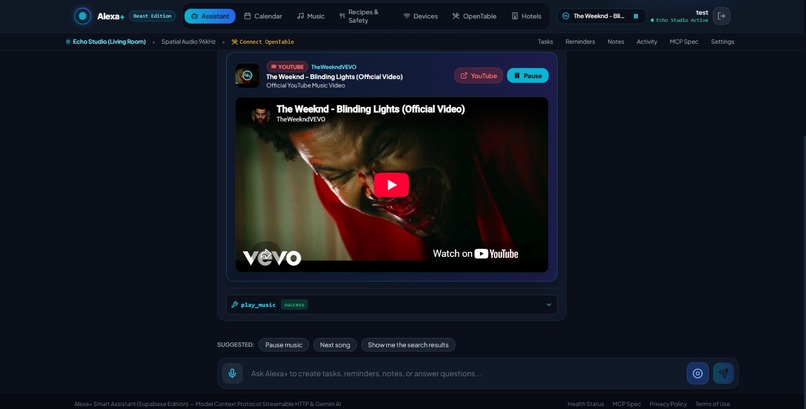Click Watch on YouTube in the player
This screenshot has width=806, height=409.
(x=475, y=253)
